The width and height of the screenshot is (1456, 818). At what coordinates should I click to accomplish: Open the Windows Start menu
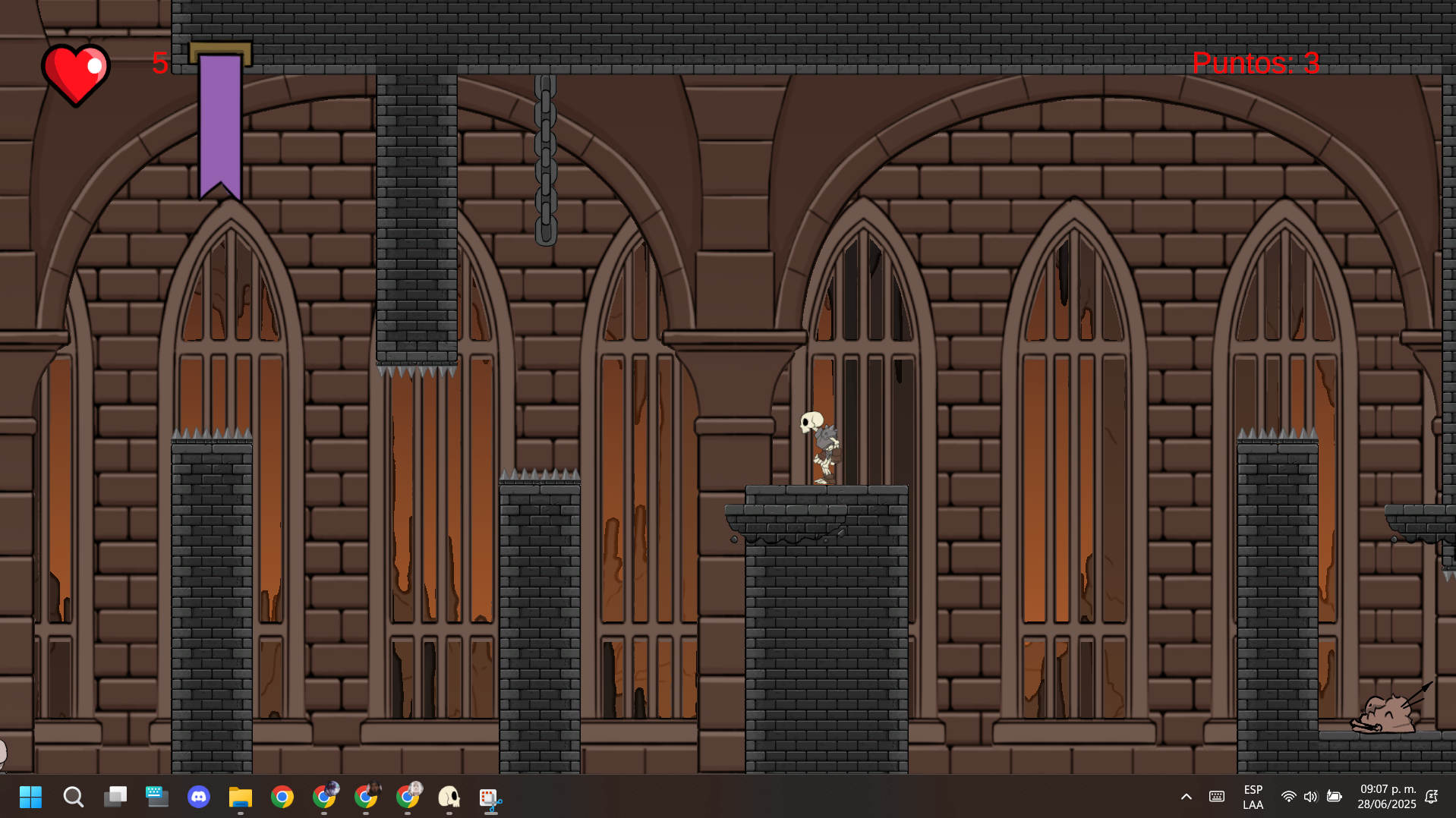(30, 797)
